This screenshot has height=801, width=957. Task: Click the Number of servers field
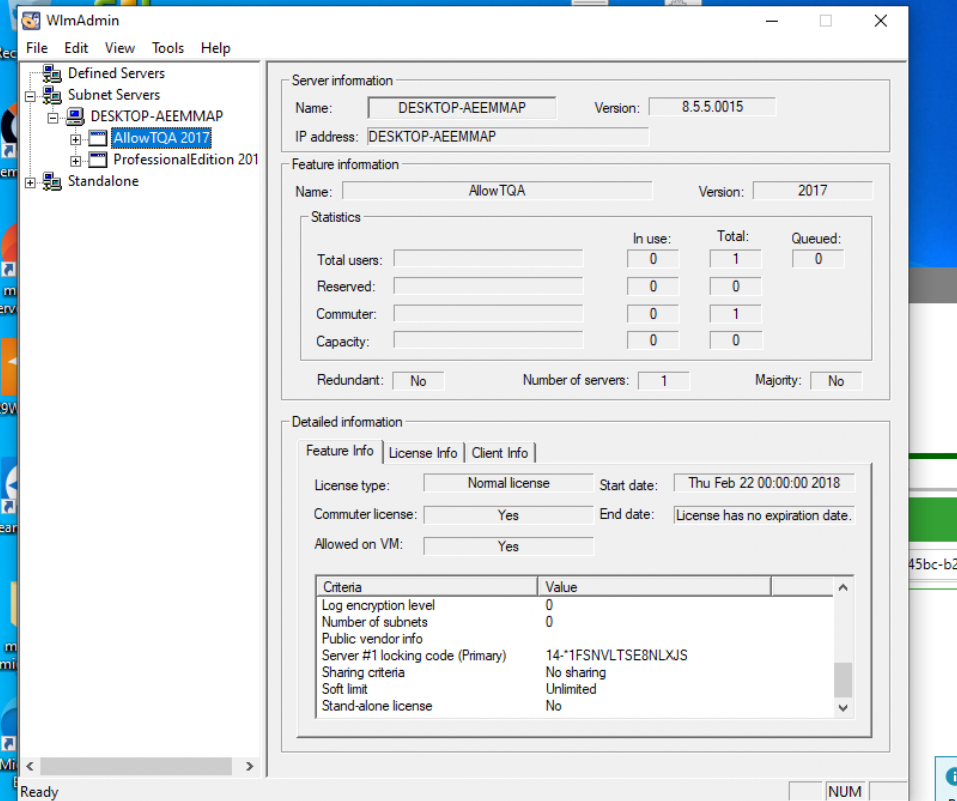(663, 381)
